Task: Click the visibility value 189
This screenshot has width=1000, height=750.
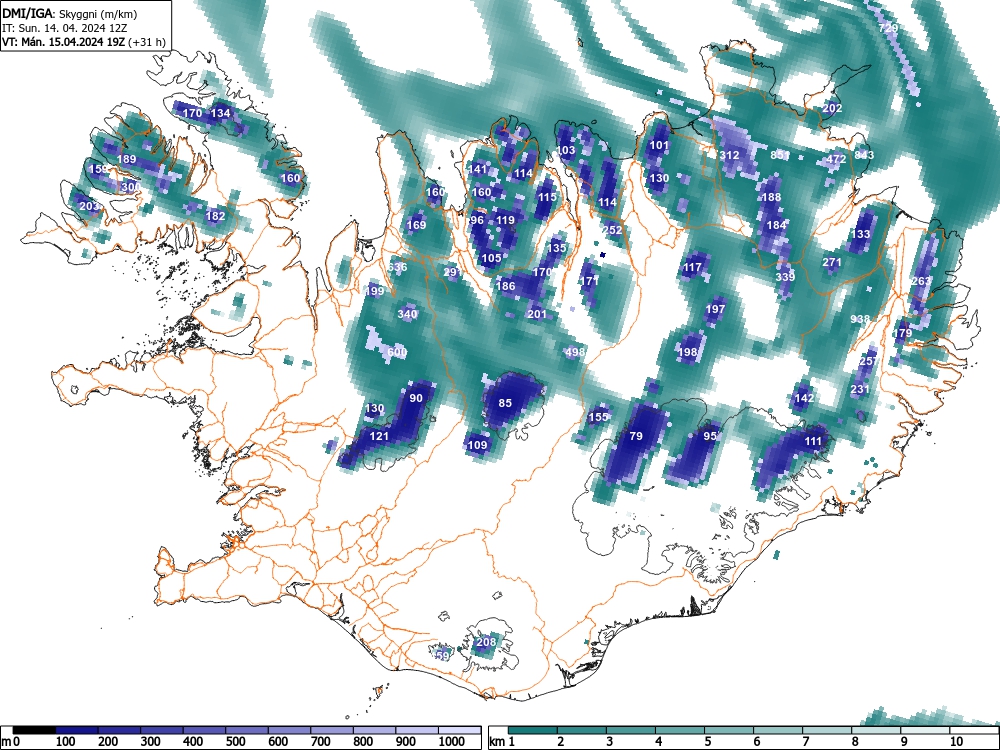Action: 126,159
